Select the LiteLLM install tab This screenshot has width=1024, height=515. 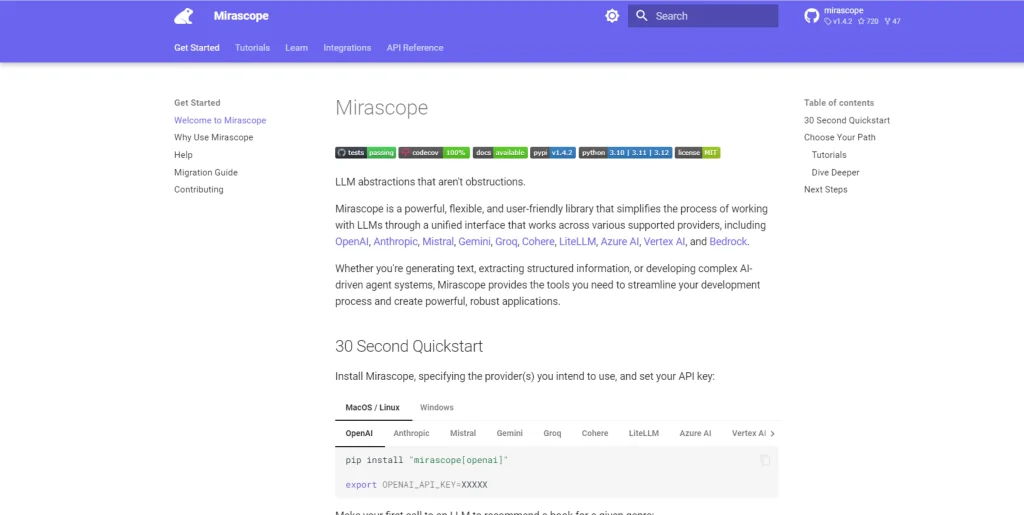click(x=644, y=433)
